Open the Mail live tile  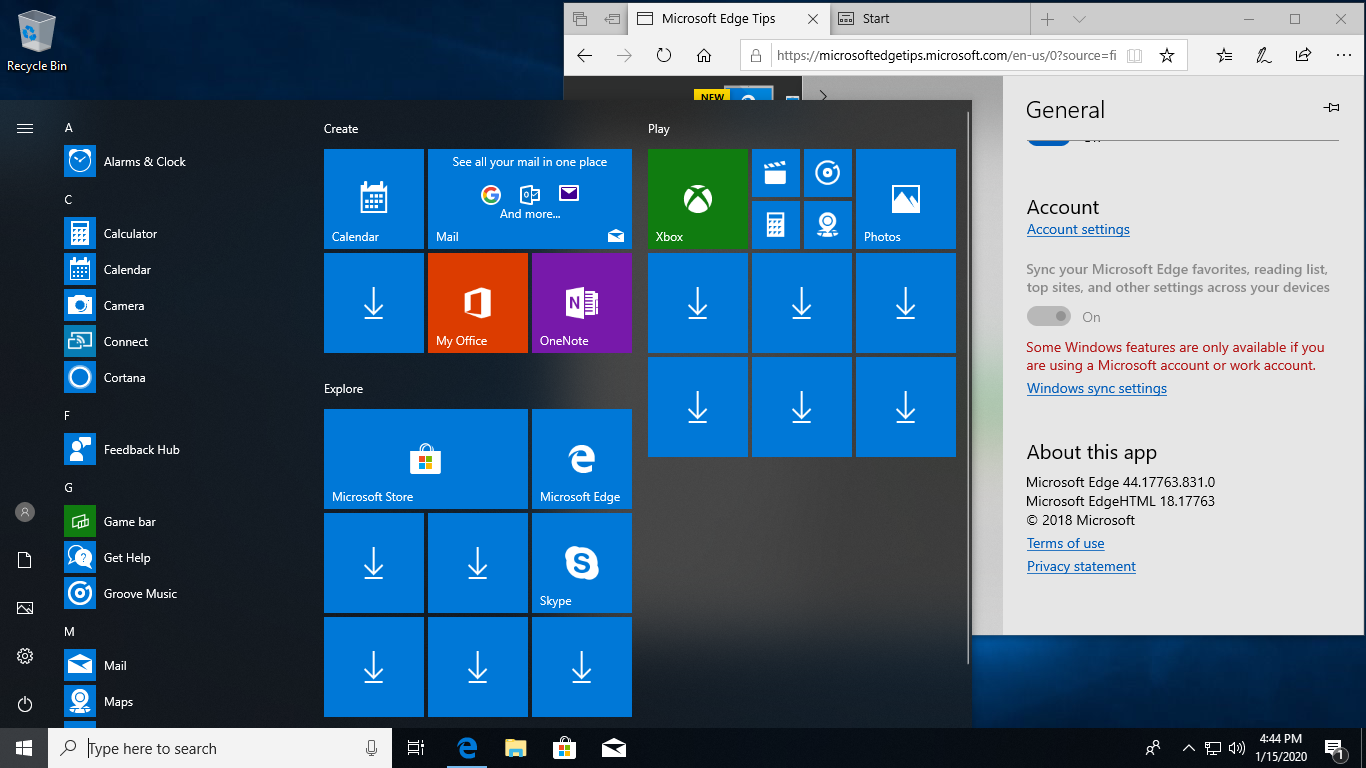click(530, 199)
